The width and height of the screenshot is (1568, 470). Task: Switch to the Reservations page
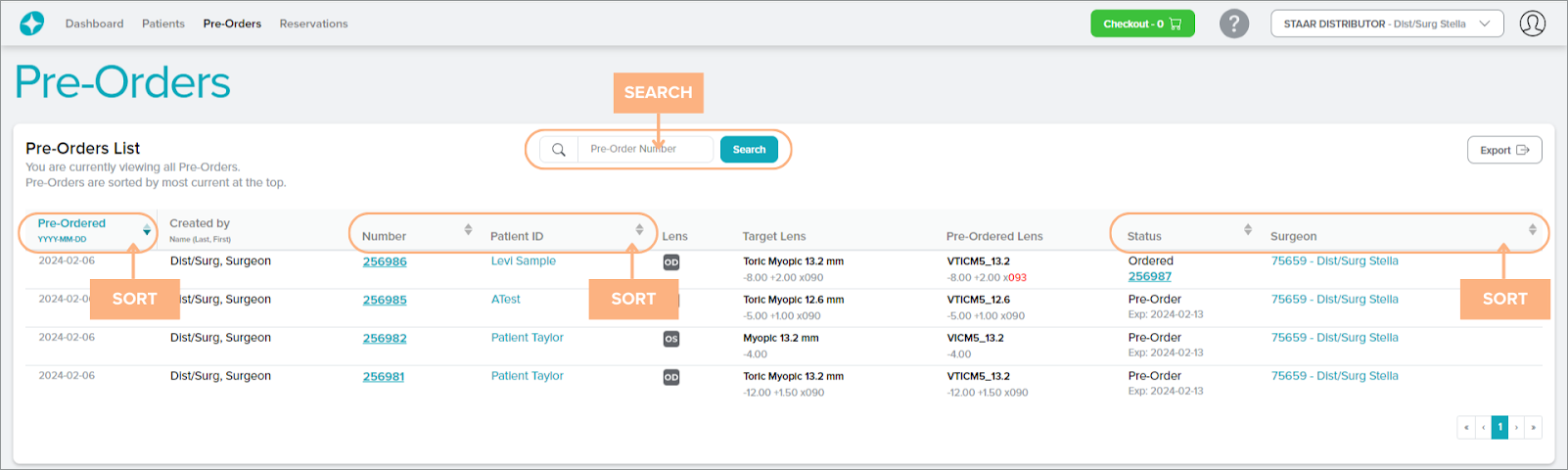click(313, 23)
